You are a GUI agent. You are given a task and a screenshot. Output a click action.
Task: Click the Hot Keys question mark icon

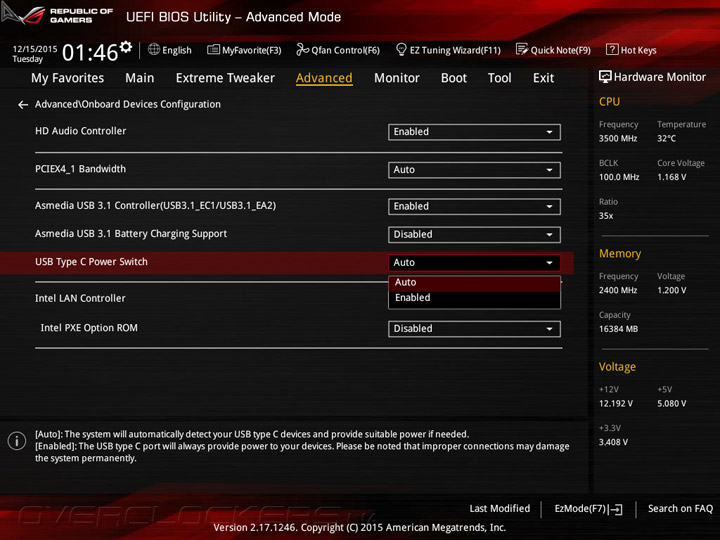pyautogui.click(x=612, y=49)
